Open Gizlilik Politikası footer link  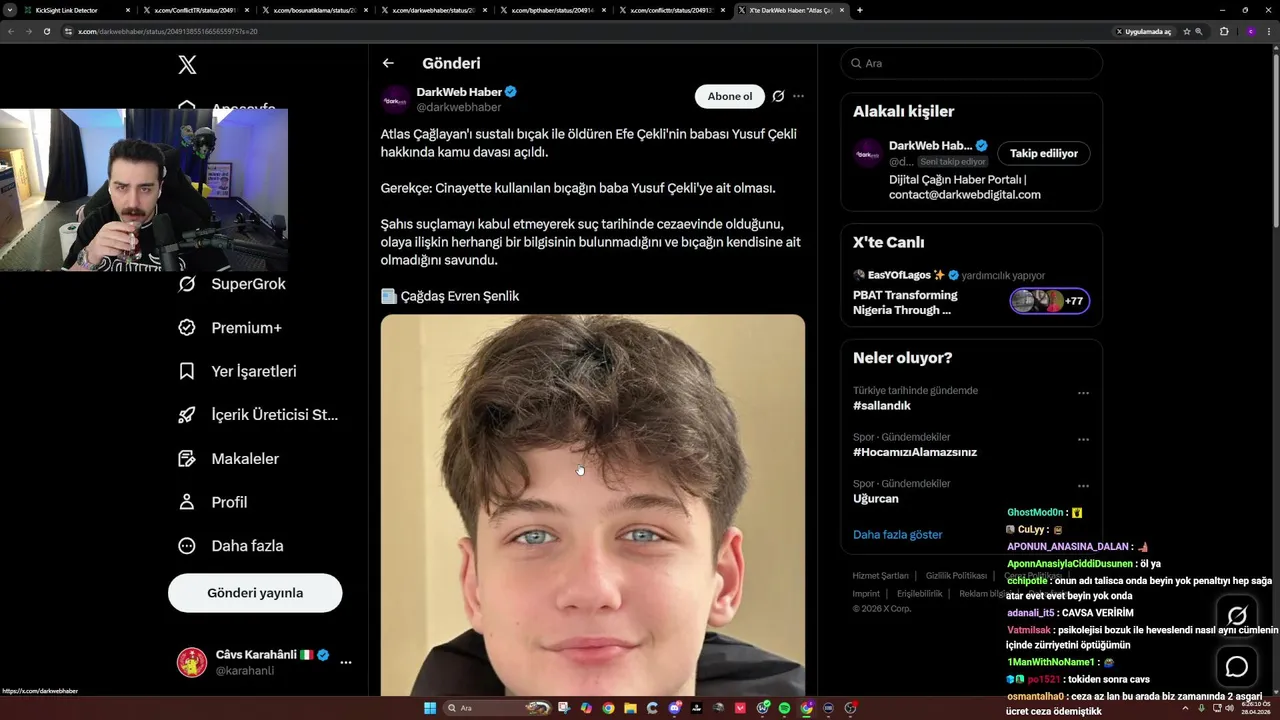tap(956, 576)
